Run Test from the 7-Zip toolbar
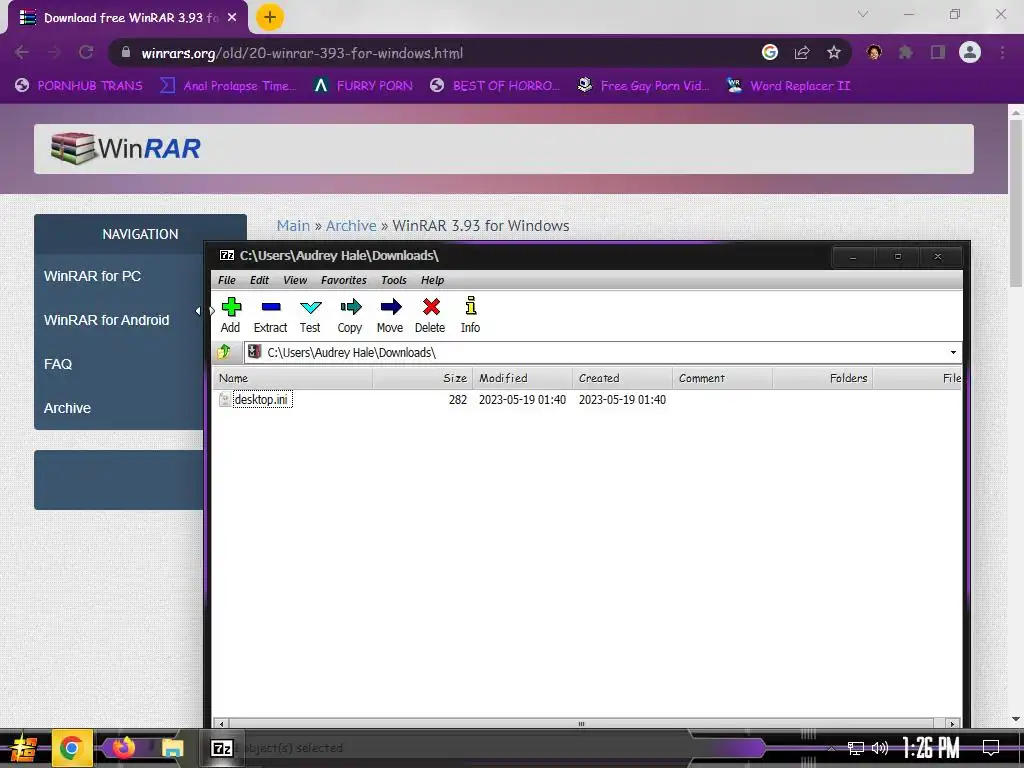 [x=310, y=315]
